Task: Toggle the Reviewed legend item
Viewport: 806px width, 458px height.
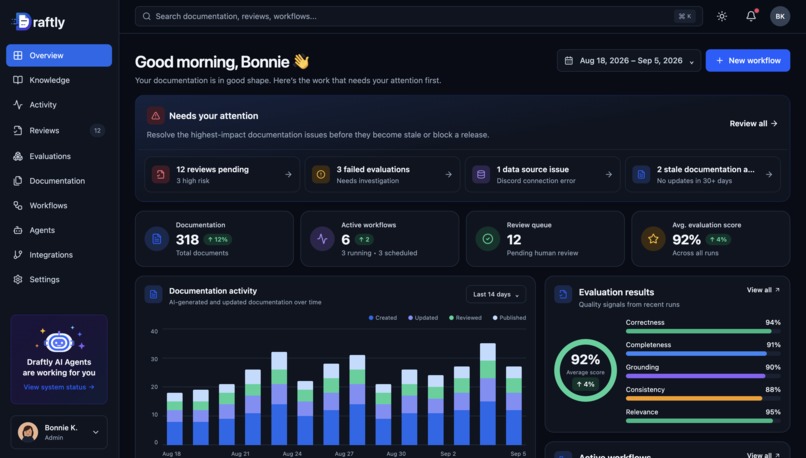Action: [x=465, y=318]
